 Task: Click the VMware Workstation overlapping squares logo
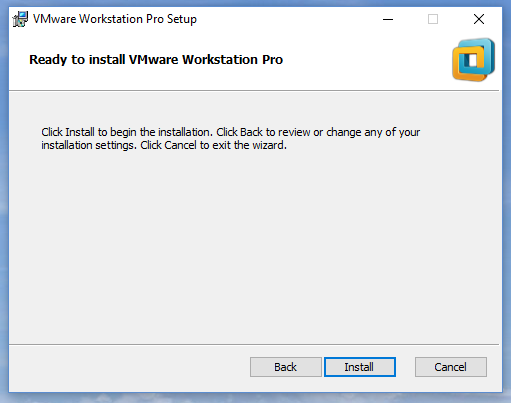click(x=474, y=60)
